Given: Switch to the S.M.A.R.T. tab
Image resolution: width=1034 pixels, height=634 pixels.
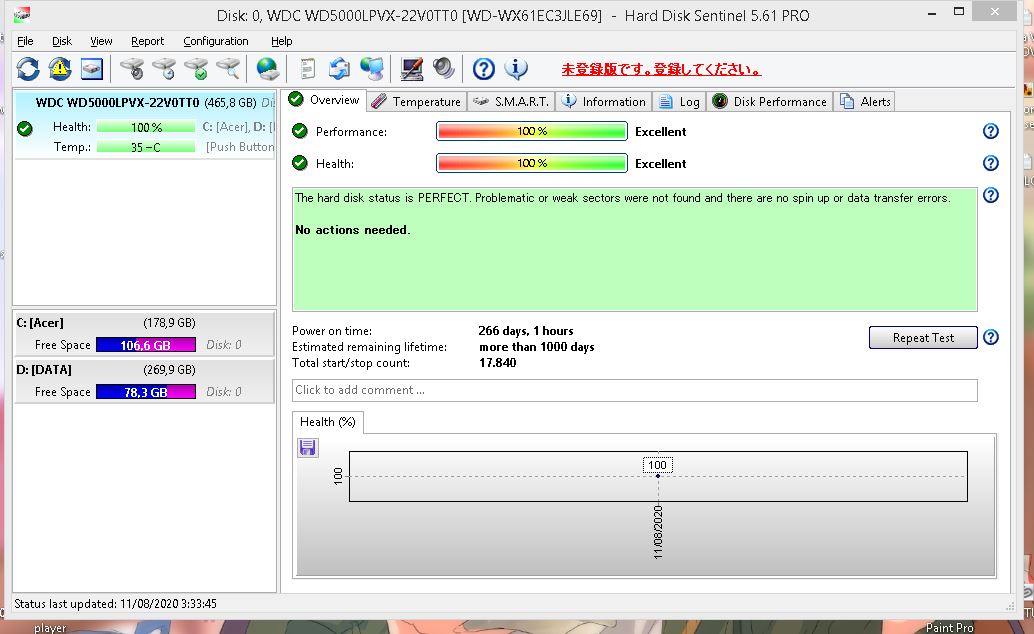Looking at the screenshot, I should [x=511, y=102].
